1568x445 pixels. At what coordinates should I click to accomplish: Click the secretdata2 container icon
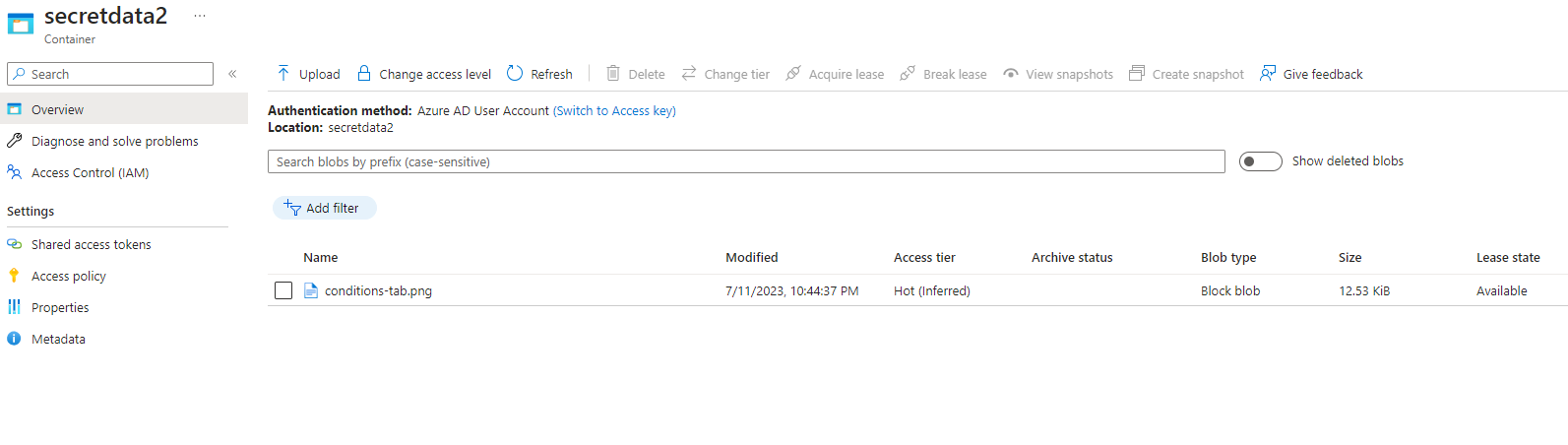(20, 25)
